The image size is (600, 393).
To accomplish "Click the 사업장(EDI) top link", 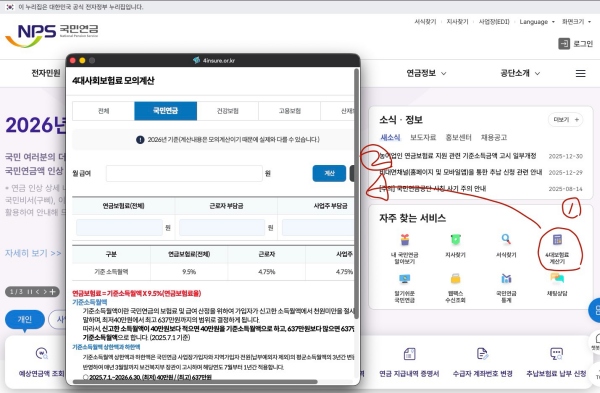I will tap(494, 22).
